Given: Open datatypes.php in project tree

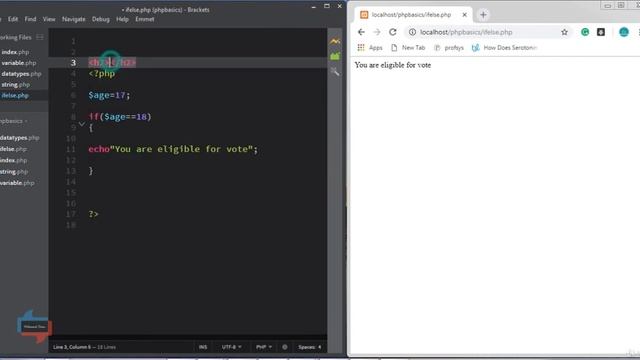Looking at the screenshot, I should tap(20, 138).
